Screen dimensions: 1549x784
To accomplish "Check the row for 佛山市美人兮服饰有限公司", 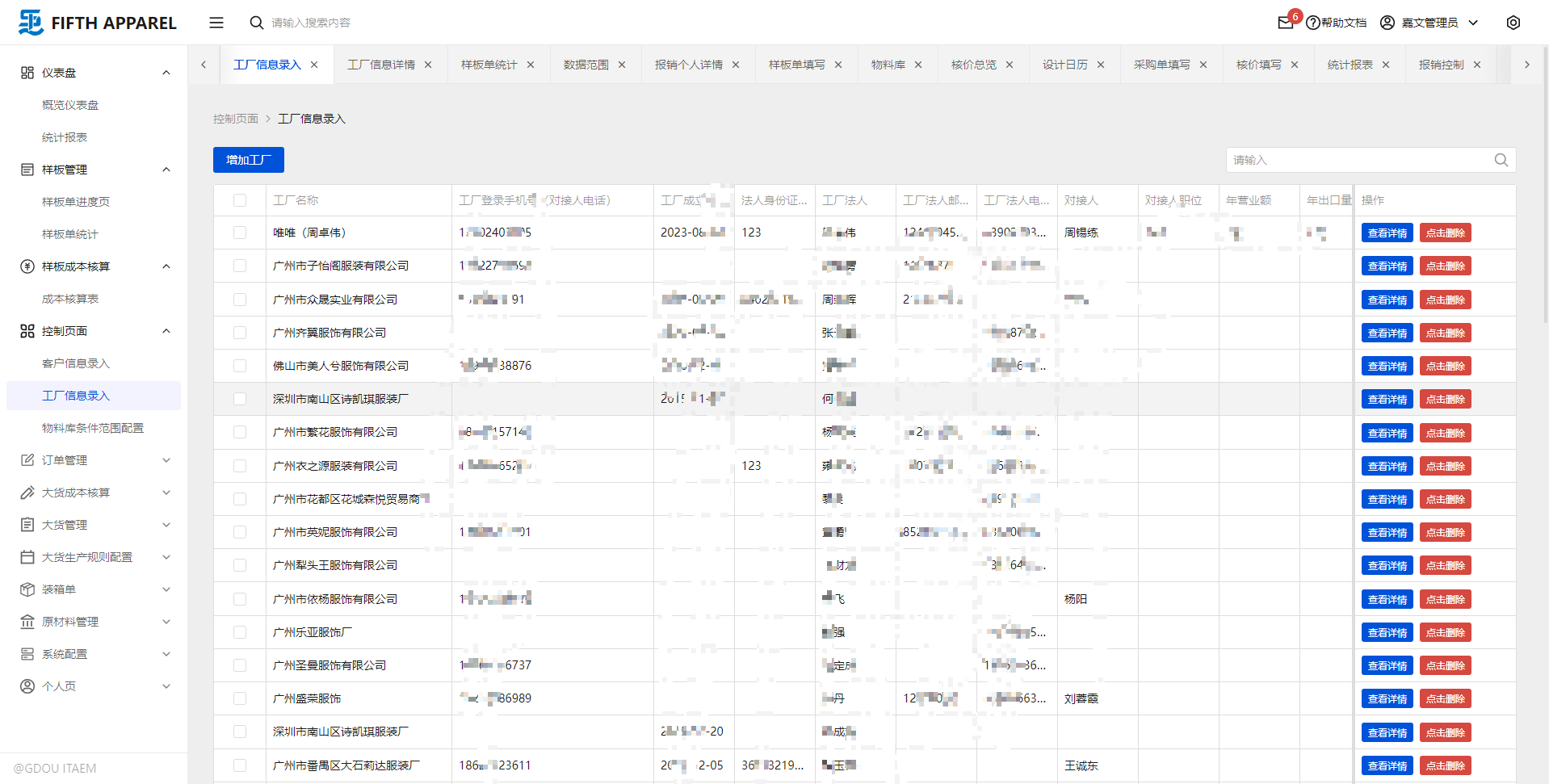I will 240,366.
